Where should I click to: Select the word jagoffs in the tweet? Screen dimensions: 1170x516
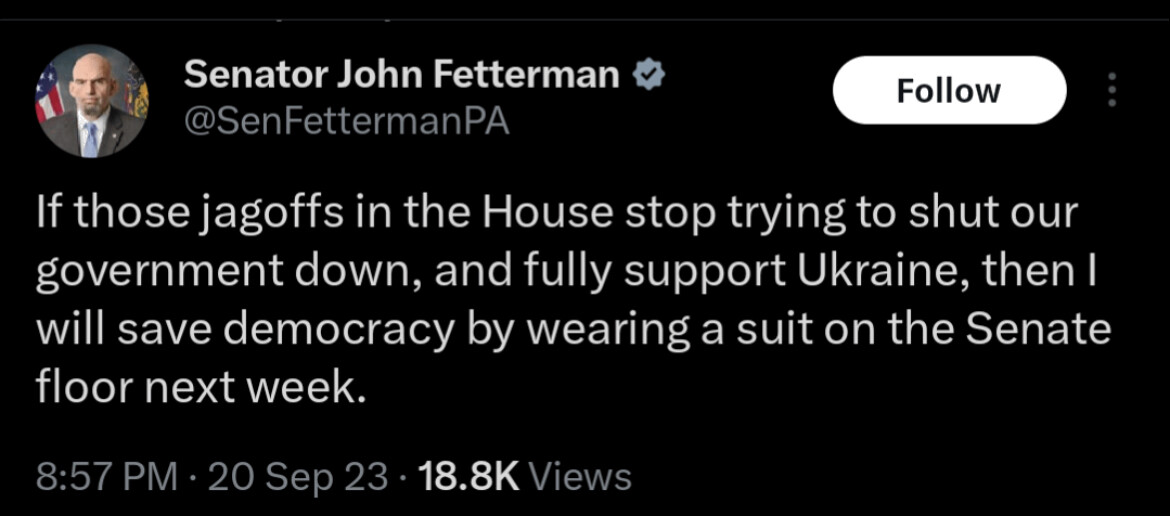click(260, 215)
